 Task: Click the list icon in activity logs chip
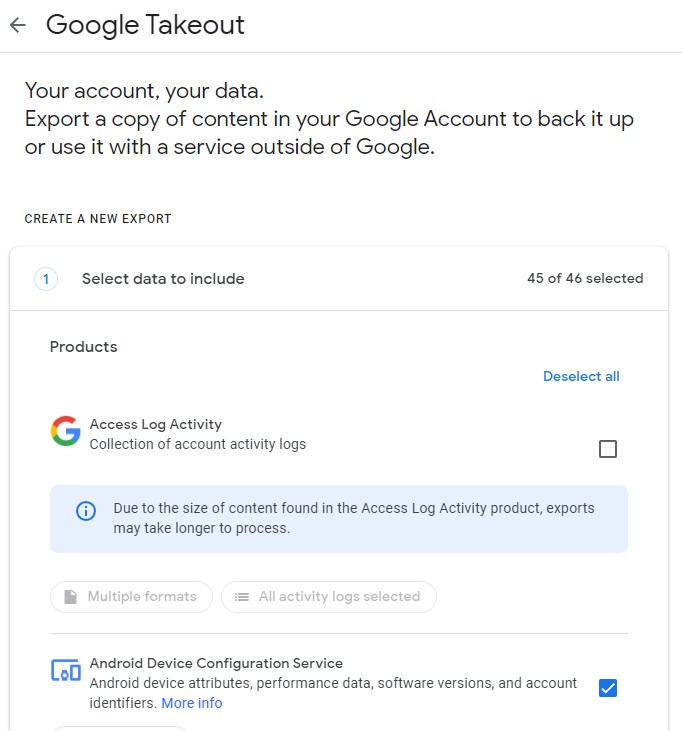[x=241, y=597]
